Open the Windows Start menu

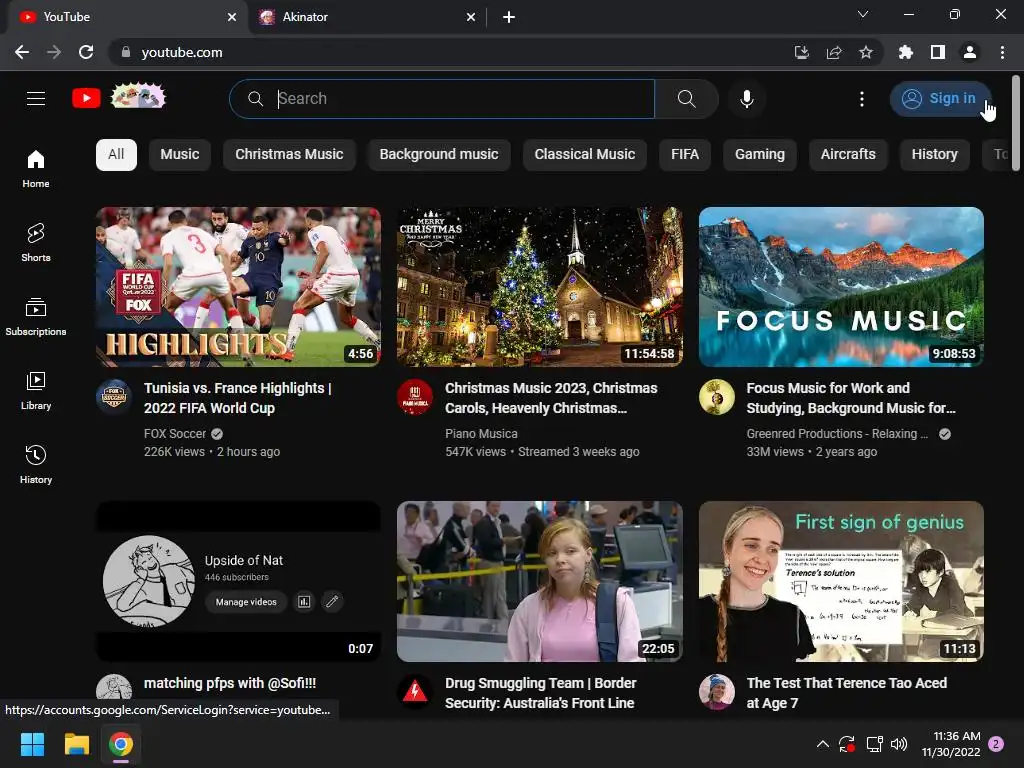pyautogui.click(x=33, y=744)
